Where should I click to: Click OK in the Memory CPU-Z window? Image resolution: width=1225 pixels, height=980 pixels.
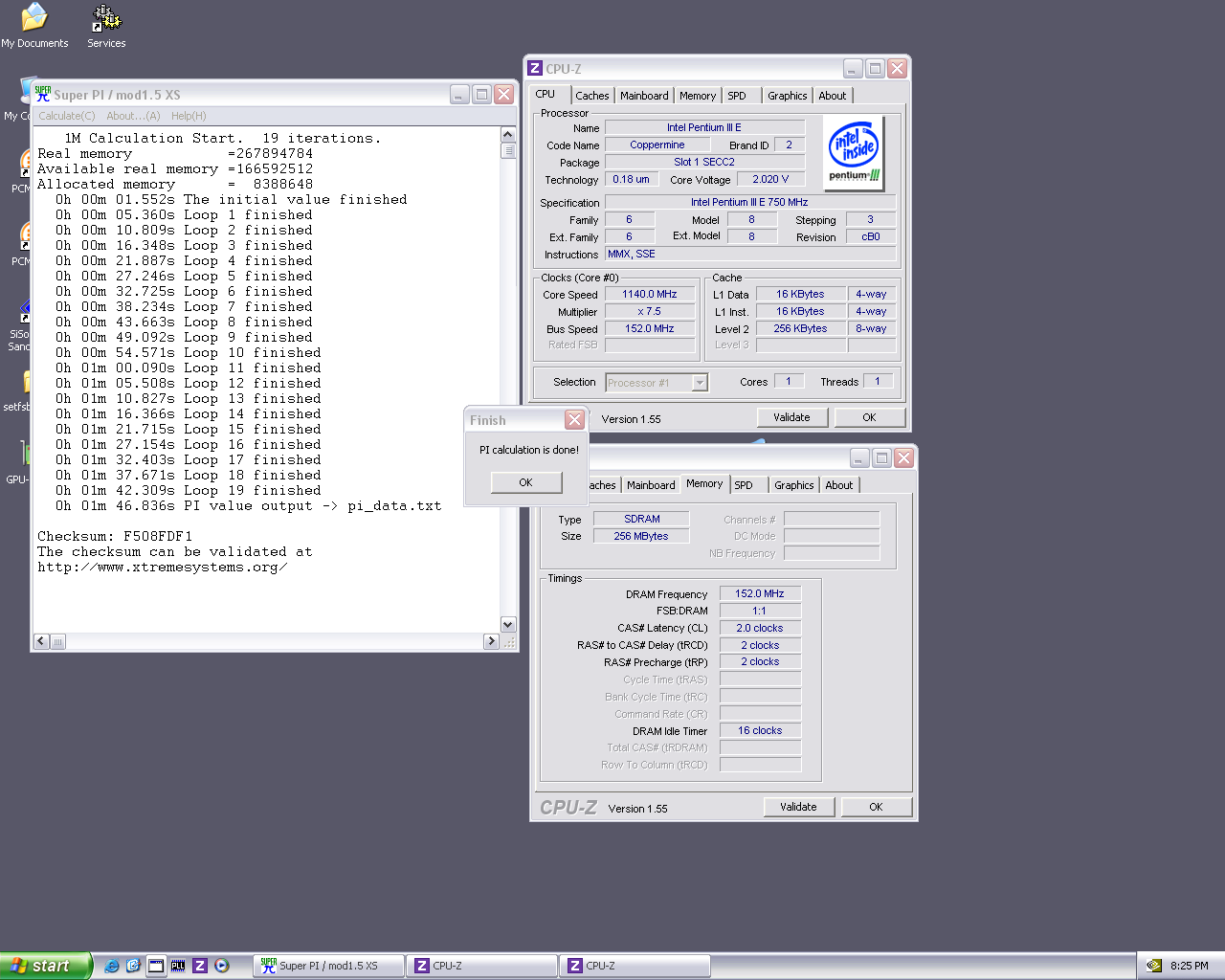(x=876, y=807)
